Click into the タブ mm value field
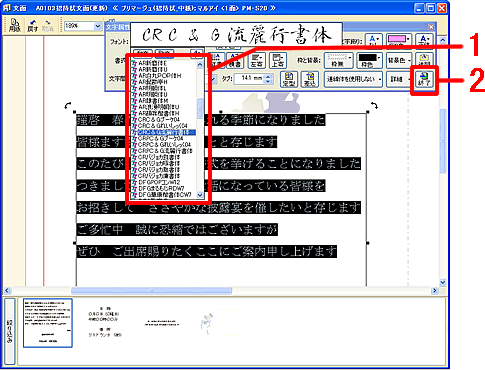The height and width of the screenshot is (370, 485). click(249, 79)
